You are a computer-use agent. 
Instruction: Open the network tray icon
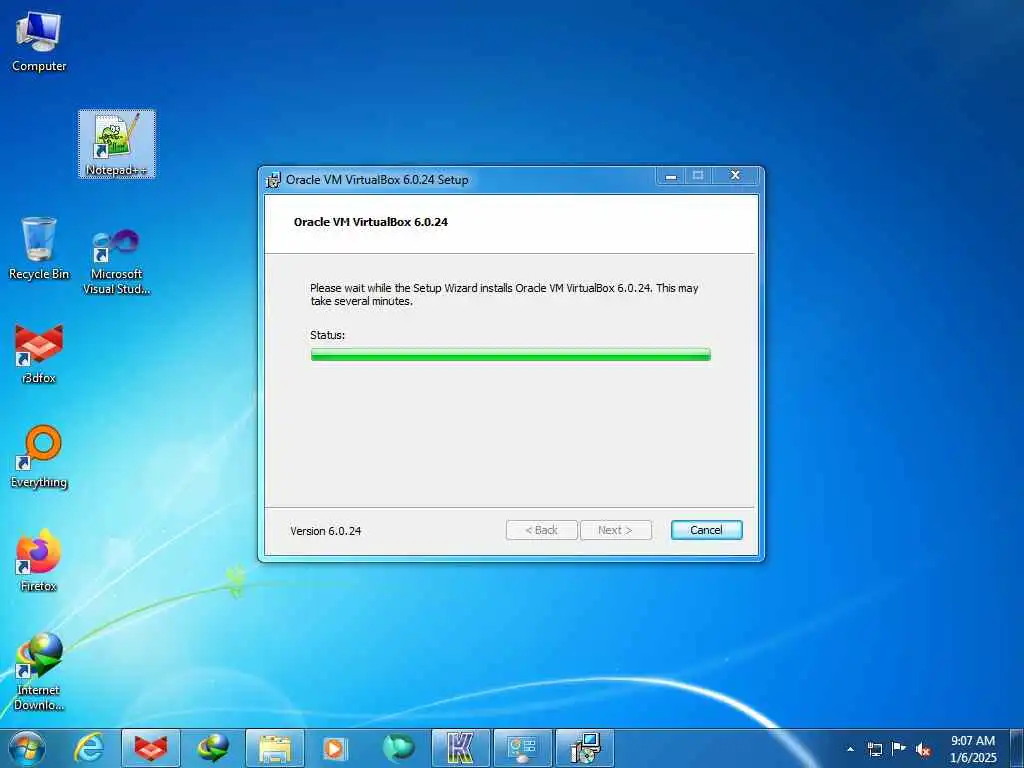click(x=874, y=749)
